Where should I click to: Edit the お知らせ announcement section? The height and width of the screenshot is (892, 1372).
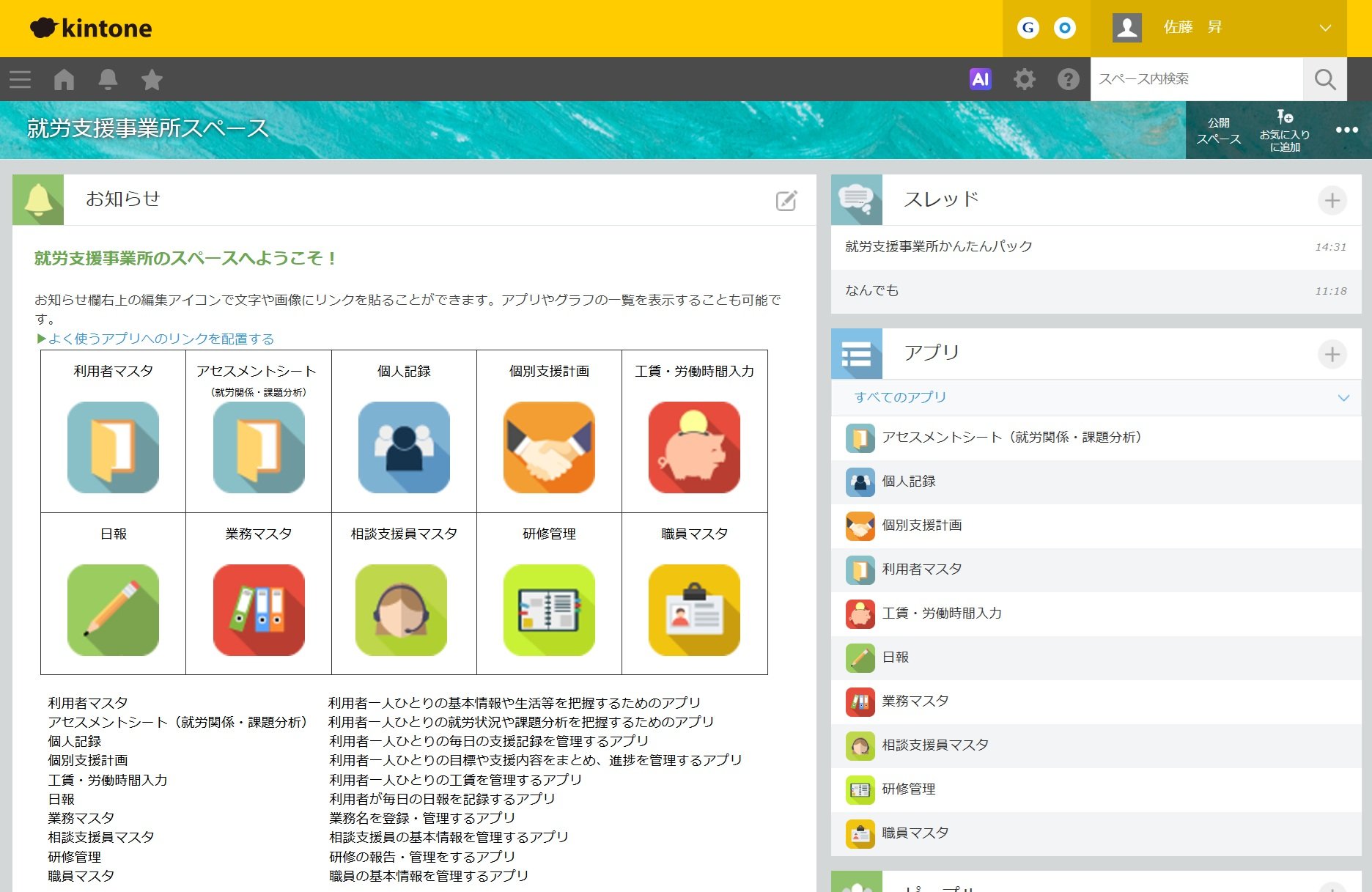coord(786,200)
